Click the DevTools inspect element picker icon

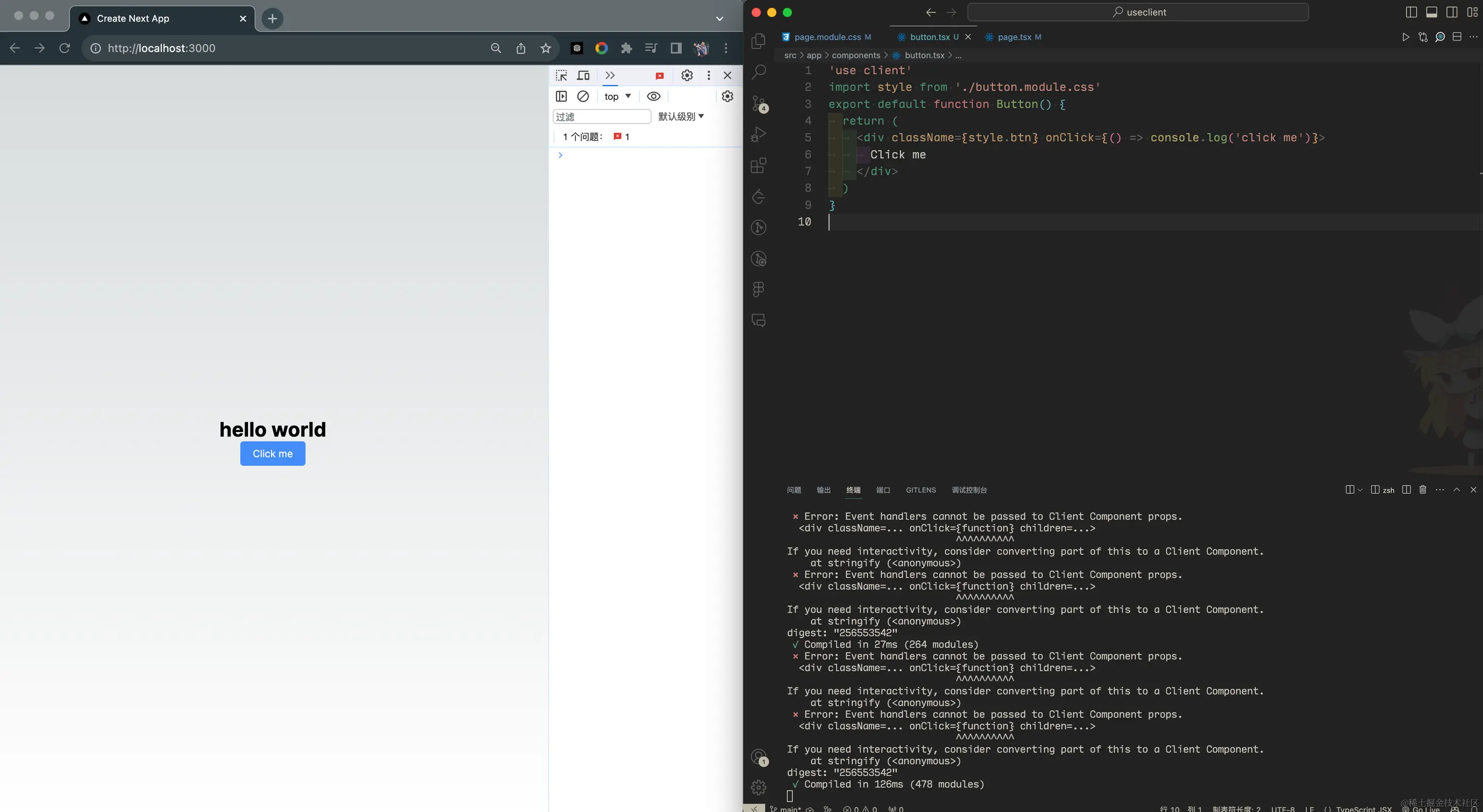pos(562,76)
